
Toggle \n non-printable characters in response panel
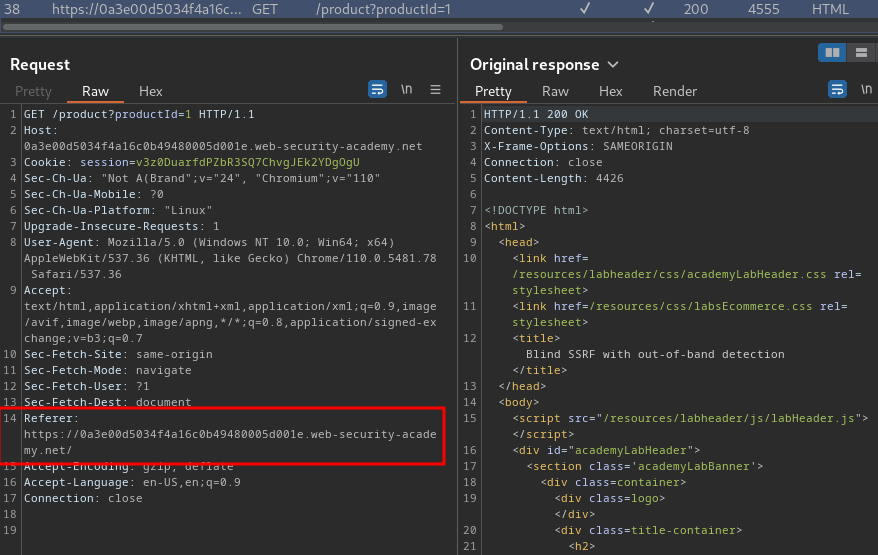(x=866, y=90)
